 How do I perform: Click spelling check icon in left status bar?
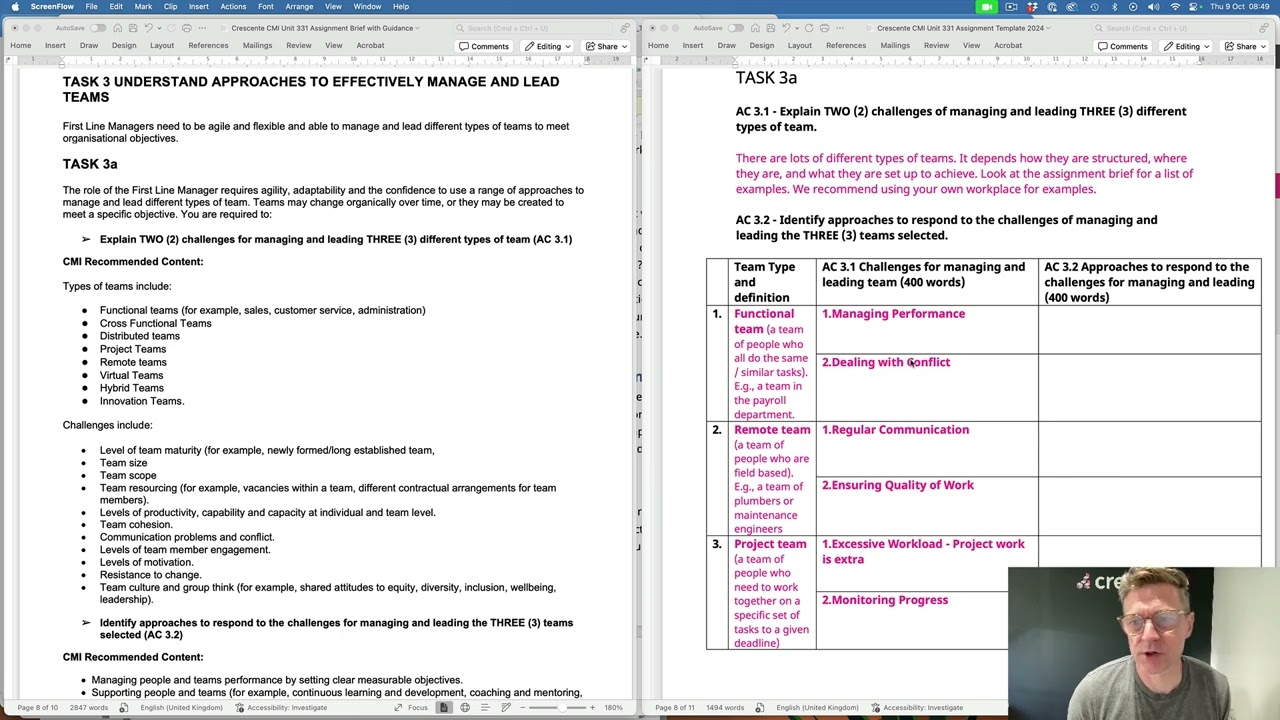(124, 708)
